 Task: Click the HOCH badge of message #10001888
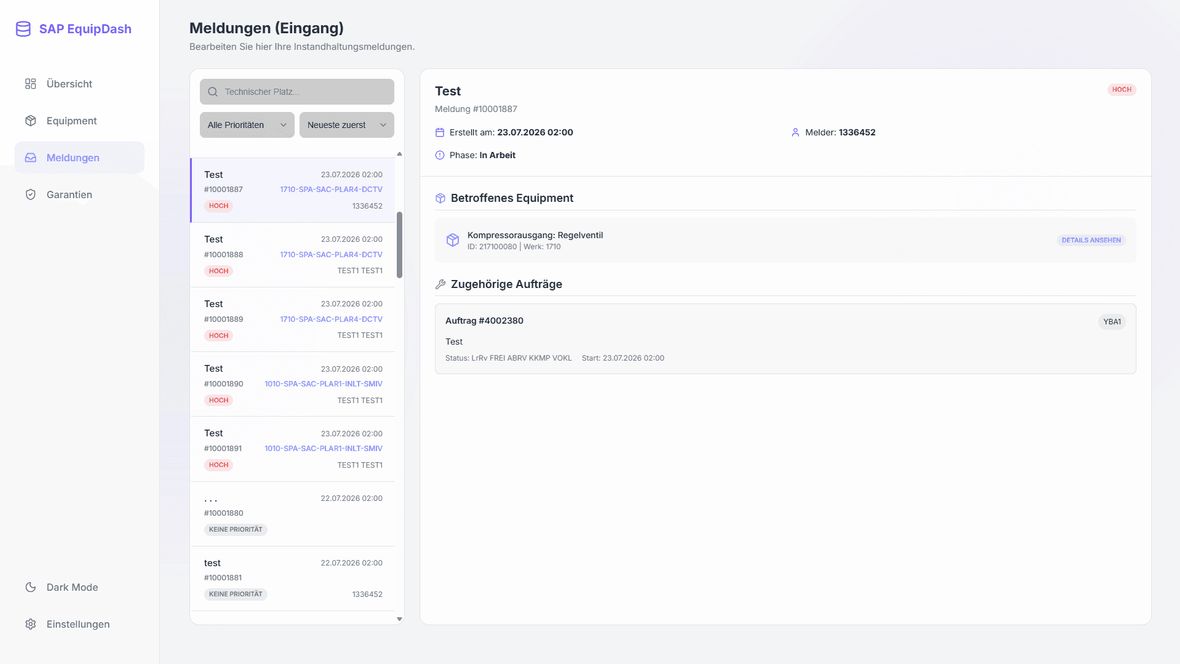pyautogui.click(x=218, y=271)
